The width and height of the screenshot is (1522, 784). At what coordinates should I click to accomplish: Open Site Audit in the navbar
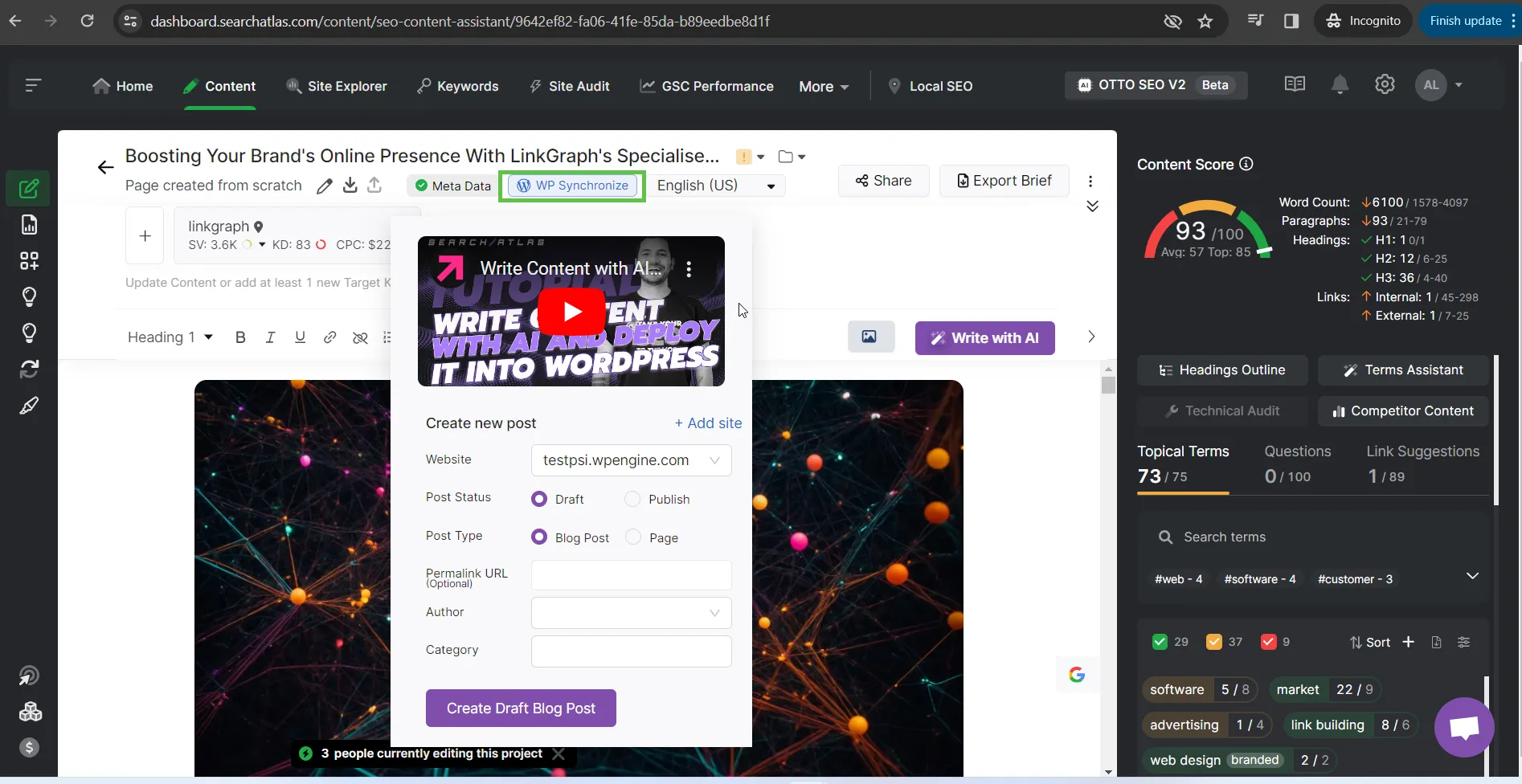point(570,86)
